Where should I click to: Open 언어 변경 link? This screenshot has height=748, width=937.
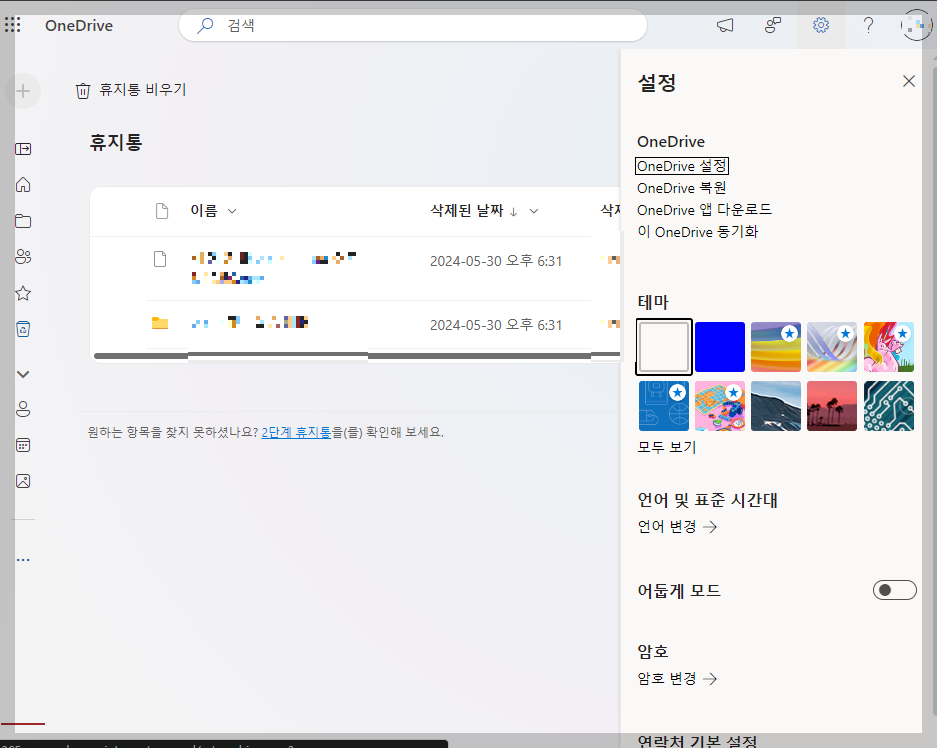pyautogui.click(x=677, y=526)
